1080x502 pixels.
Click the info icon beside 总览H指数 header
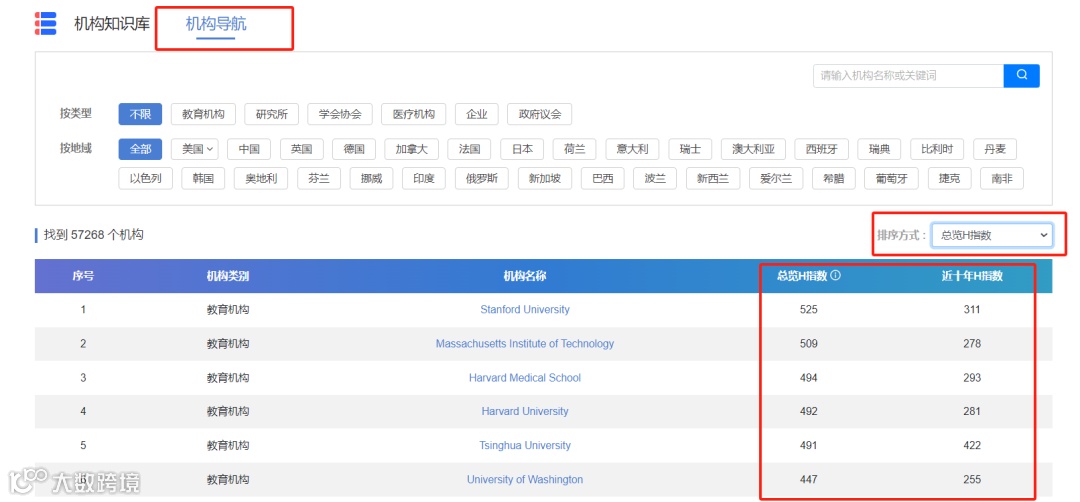(x=835, y=276)
